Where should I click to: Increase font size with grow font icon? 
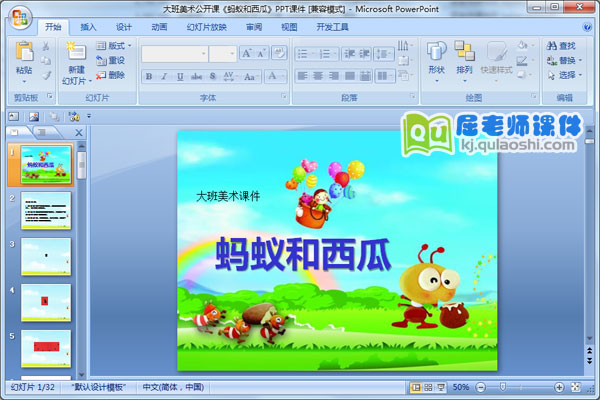tap(246, 54)
